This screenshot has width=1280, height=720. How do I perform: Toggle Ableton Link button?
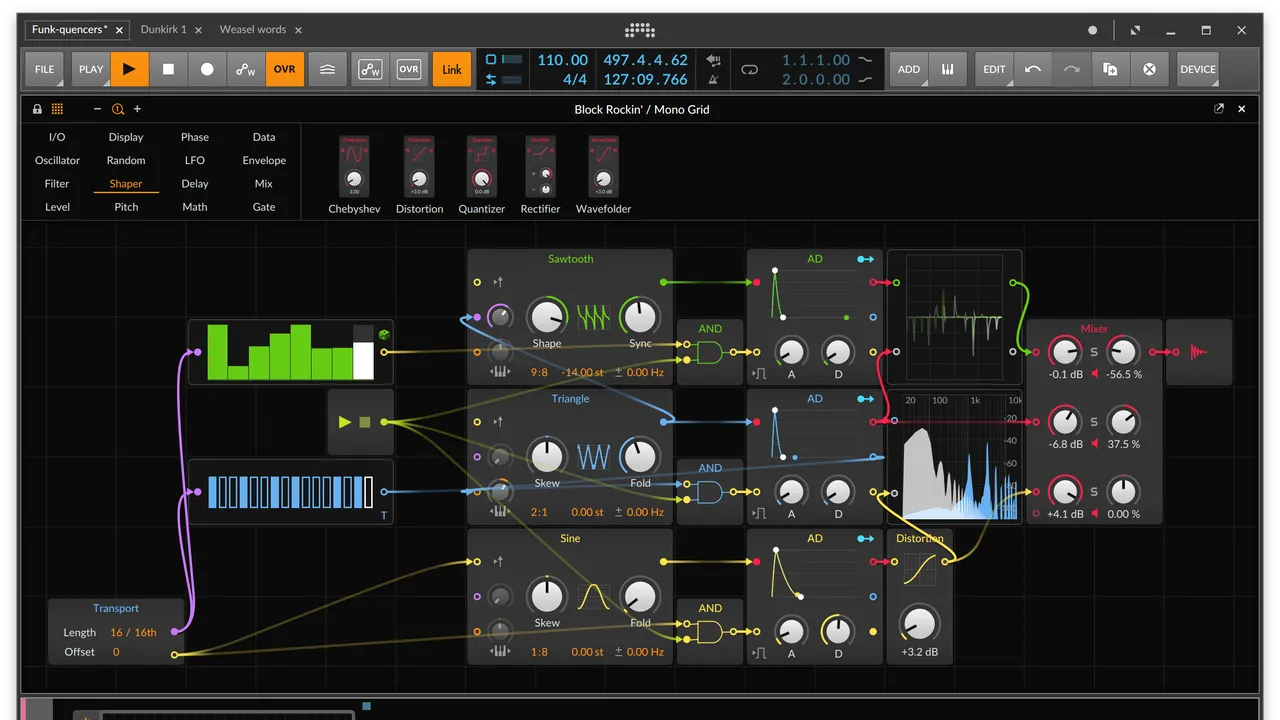452,69
